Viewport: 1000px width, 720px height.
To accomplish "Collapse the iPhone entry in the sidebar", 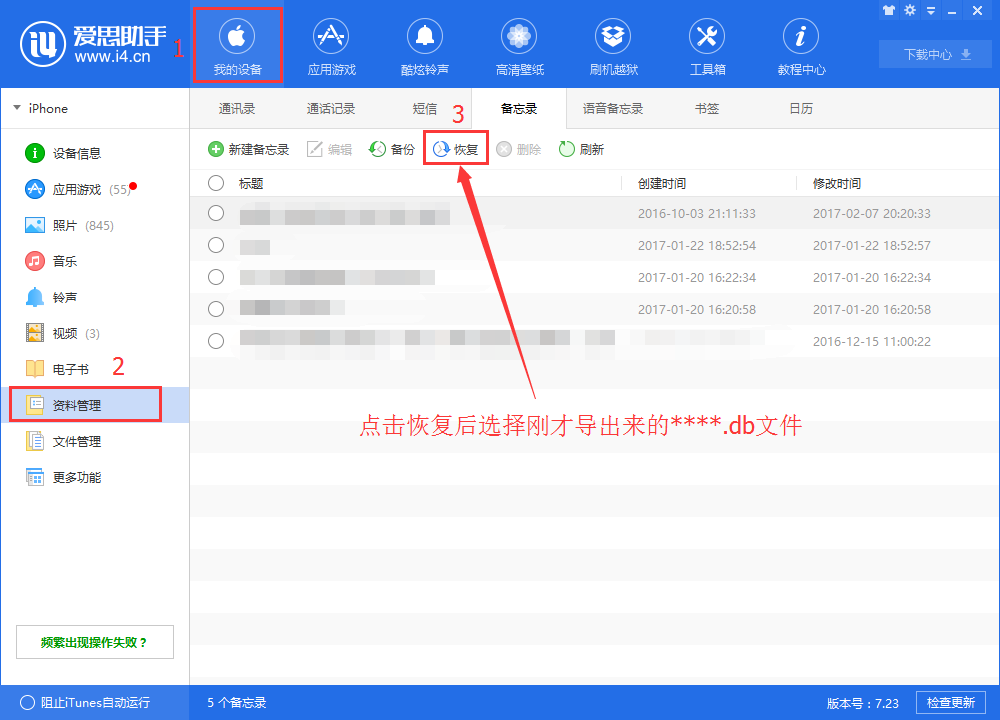I will (x=14, y=107).
